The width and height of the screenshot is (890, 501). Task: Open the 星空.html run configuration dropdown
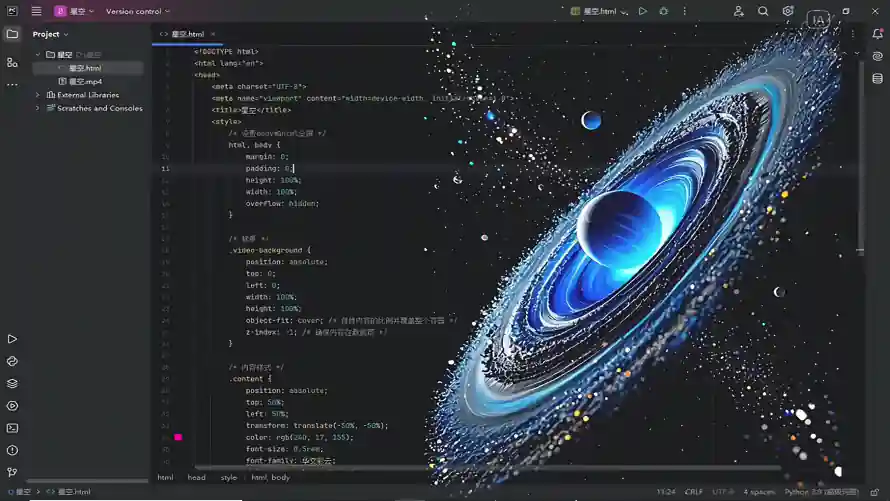coord(599,11)
